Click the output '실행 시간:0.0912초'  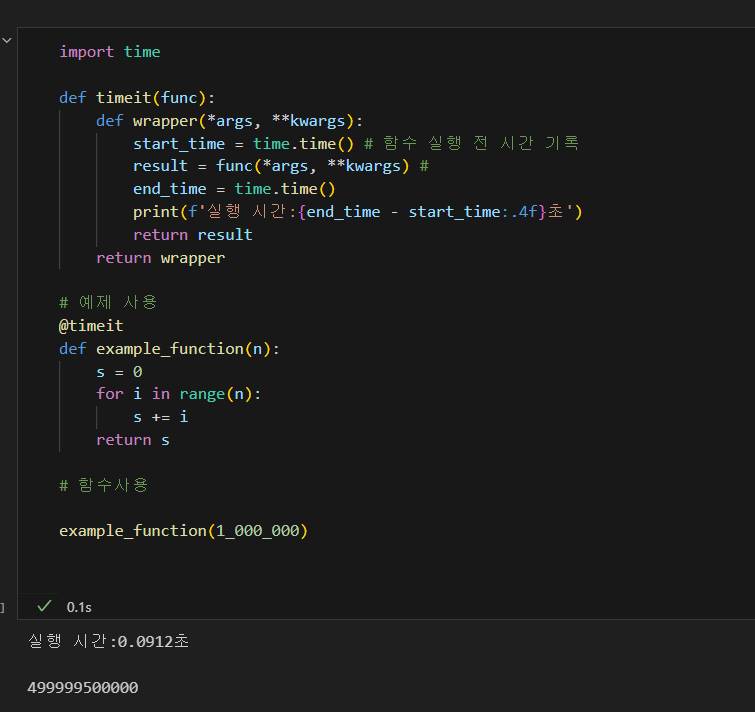[x=108, y=641]
